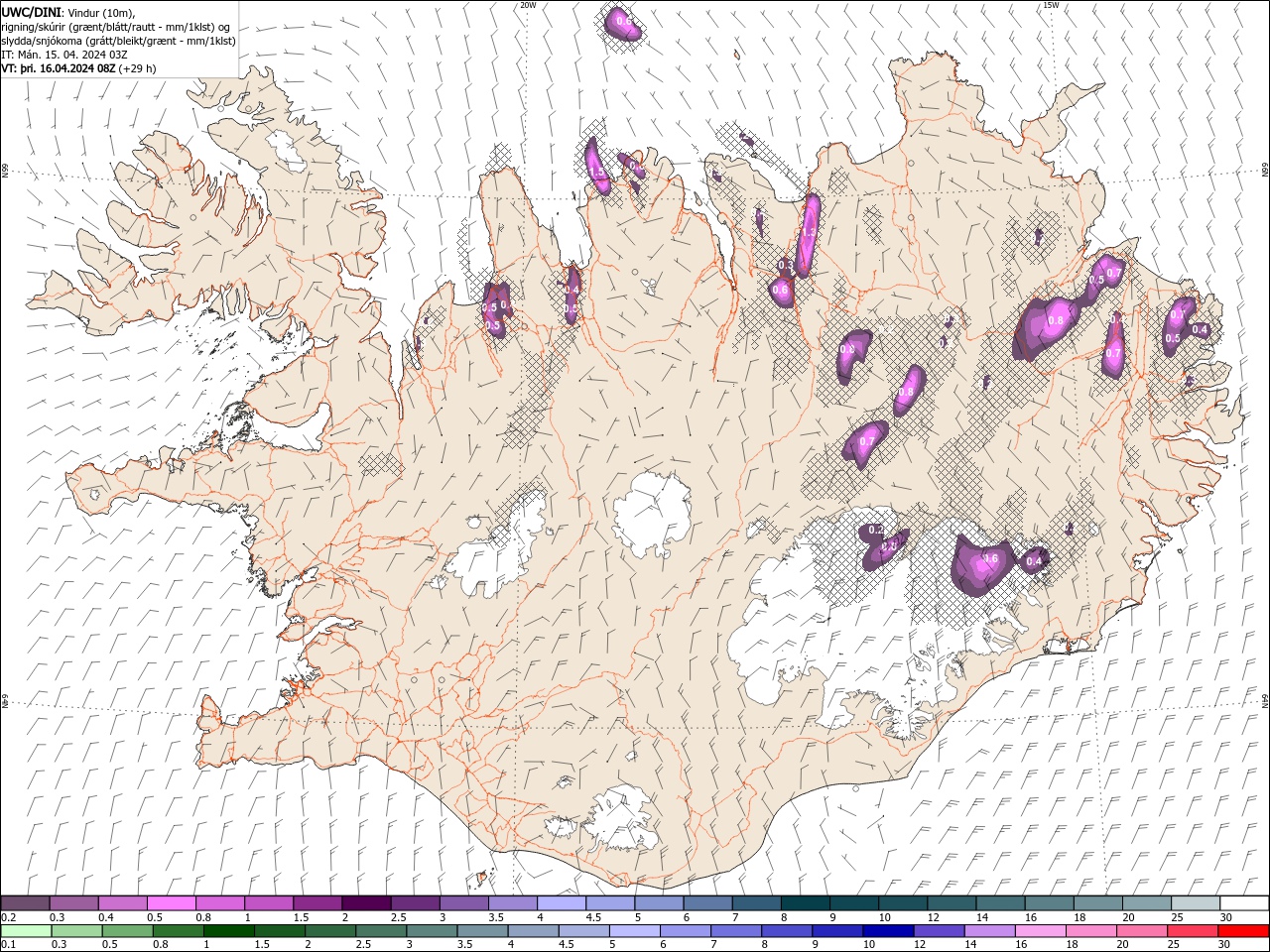
Task: Click the 'slydda/snjókoma' legend description line
Action: click(x=119, y=41)
